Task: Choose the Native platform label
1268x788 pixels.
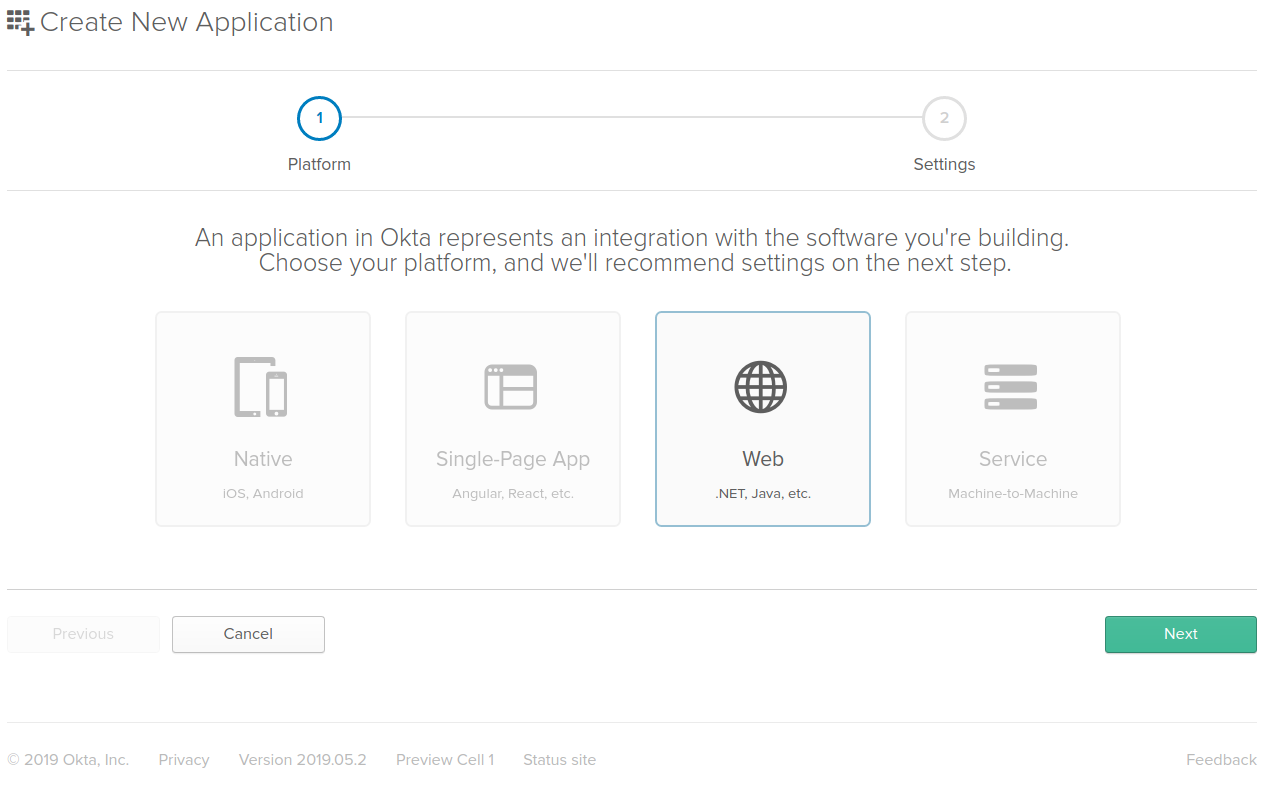Action: [263, 459]
